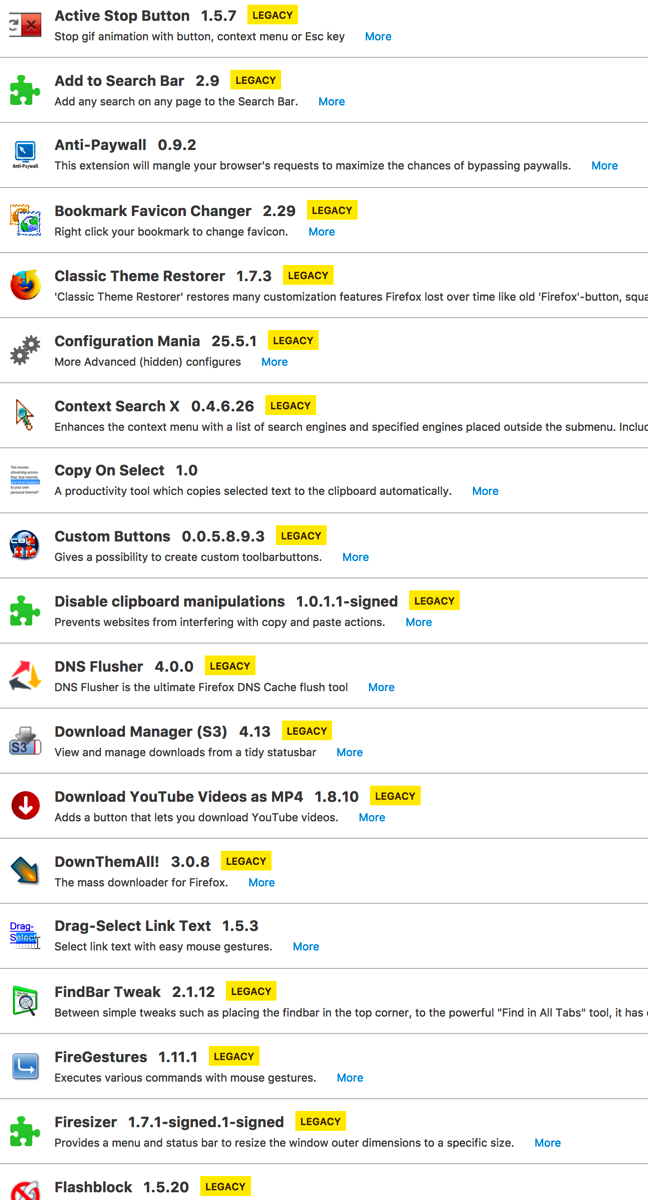Show More info for Custom Buttons
This screenshot has height=1200, width=648.
click(x=355, y=557)
